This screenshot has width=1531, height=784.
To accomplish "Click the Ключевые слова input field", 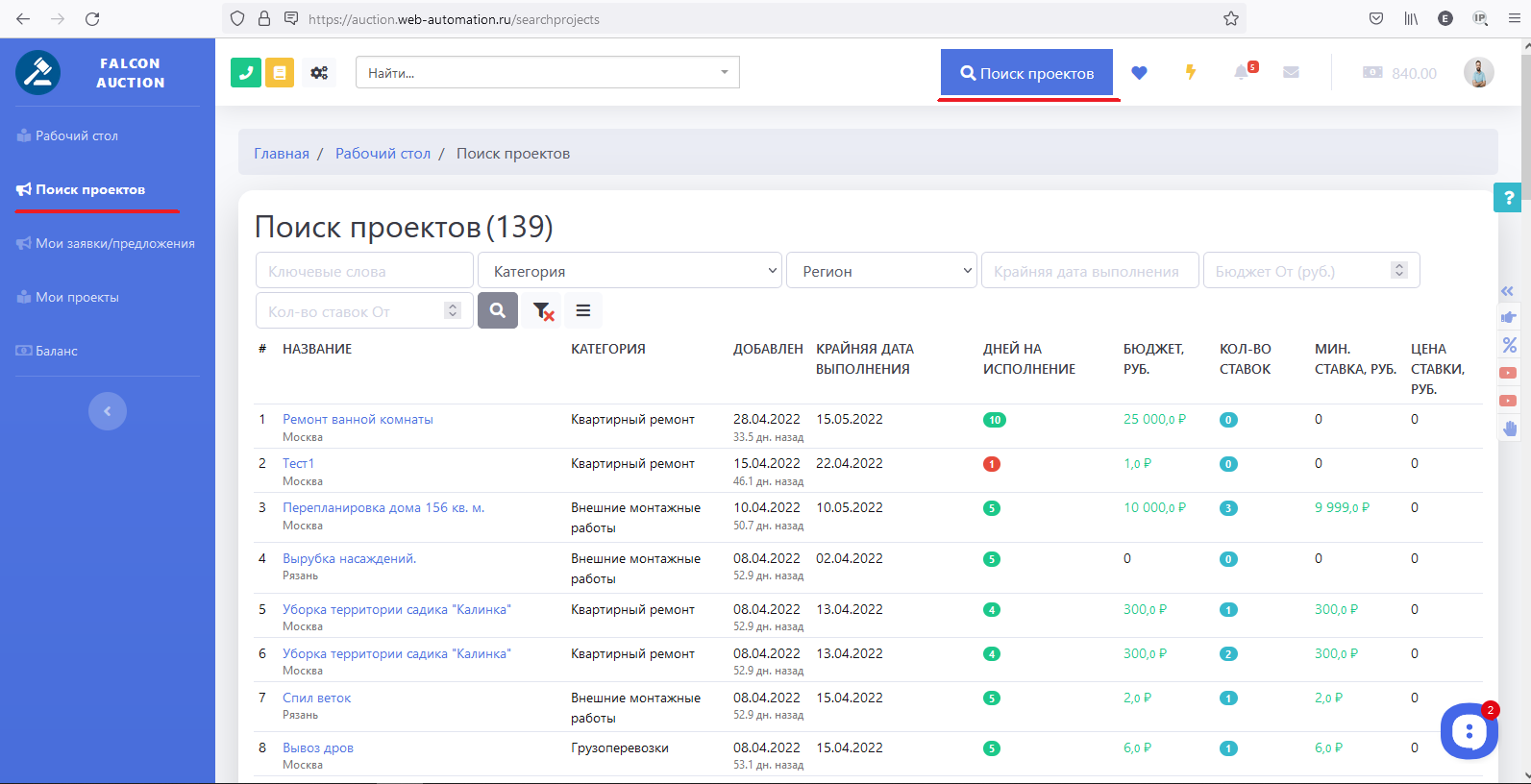I will click(364, 271).
